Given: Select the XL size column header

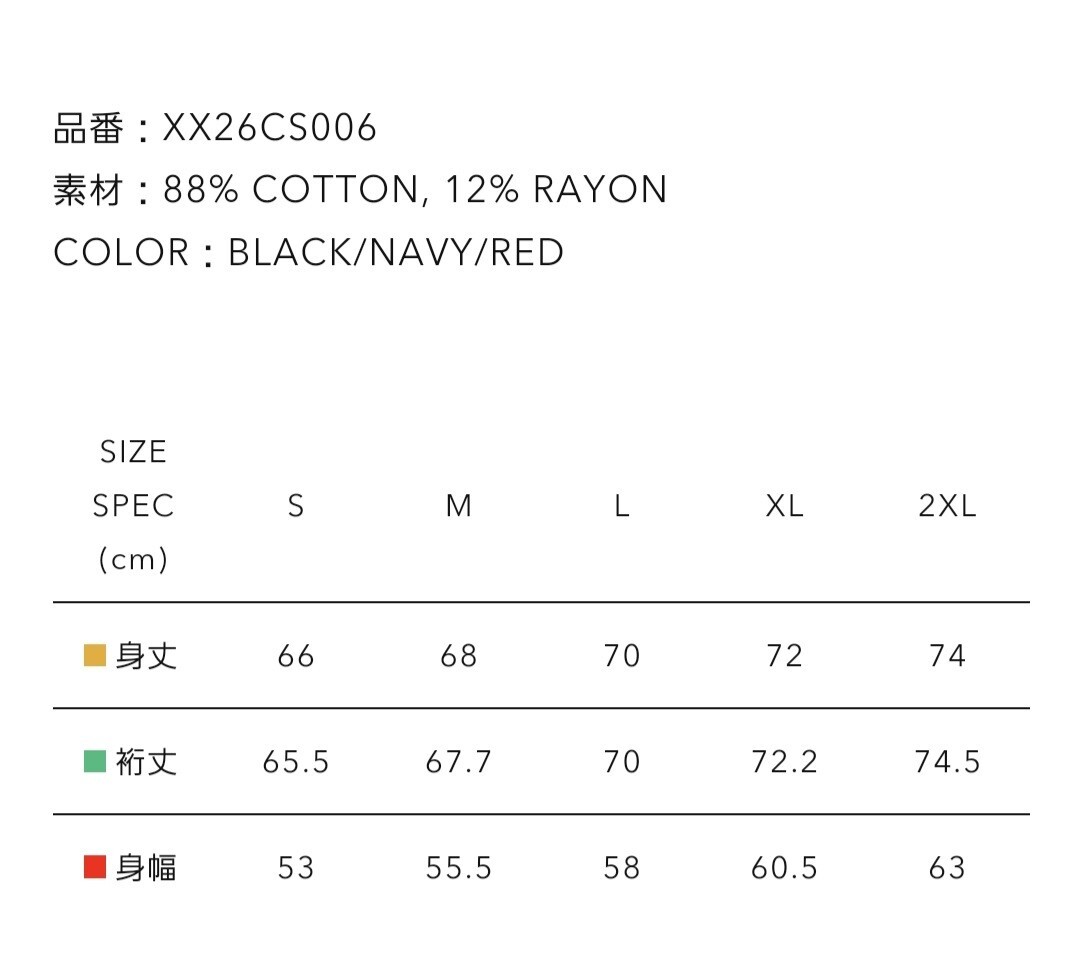Looking at the screenshot, I should click(785, 507).
